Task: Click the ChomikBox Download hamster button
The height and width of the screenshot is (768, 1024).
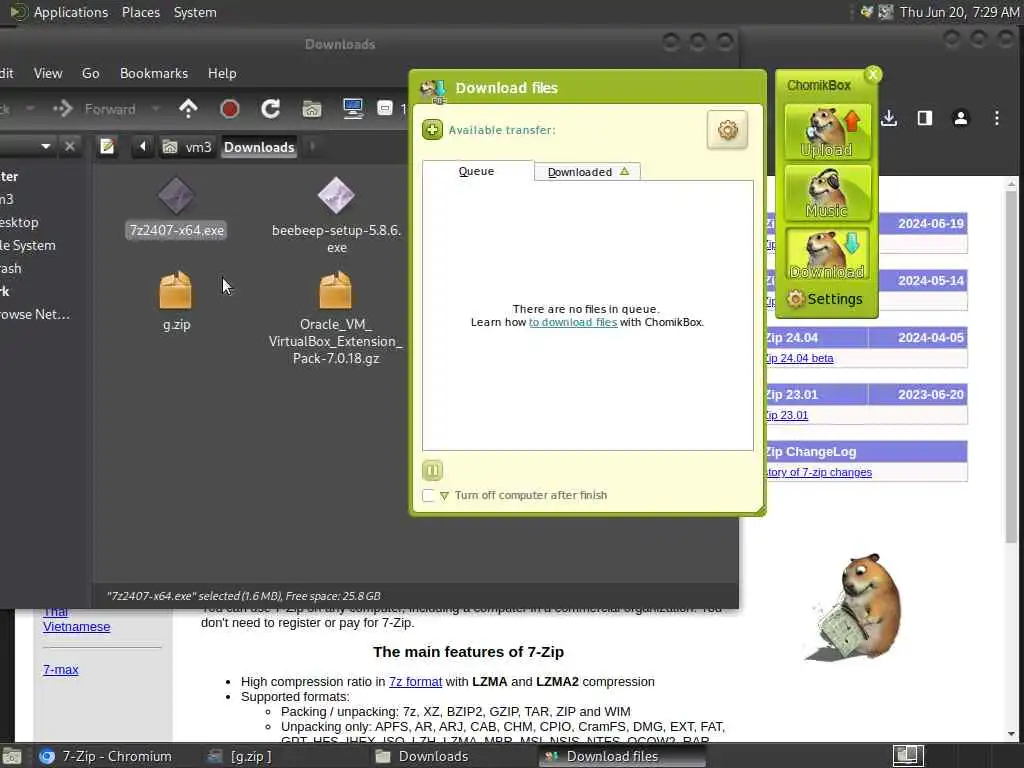Action: tap(827, 253)
